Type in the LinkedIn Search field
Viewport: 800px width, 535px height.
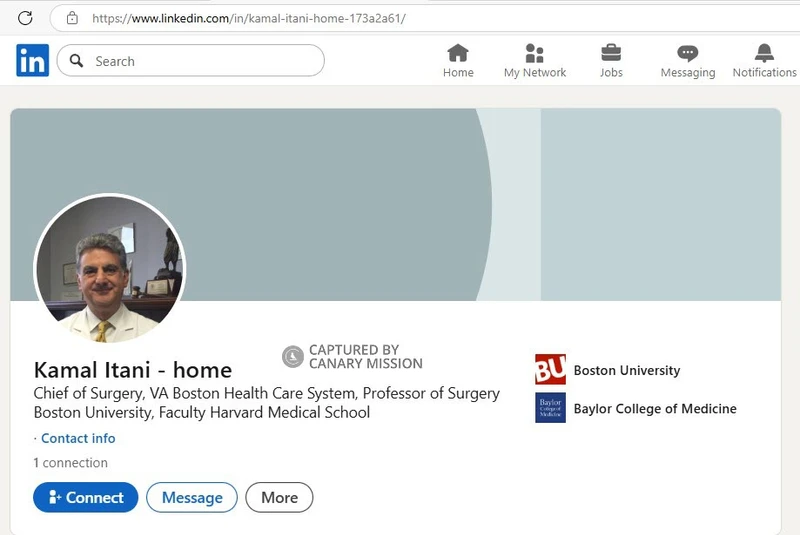200,61
